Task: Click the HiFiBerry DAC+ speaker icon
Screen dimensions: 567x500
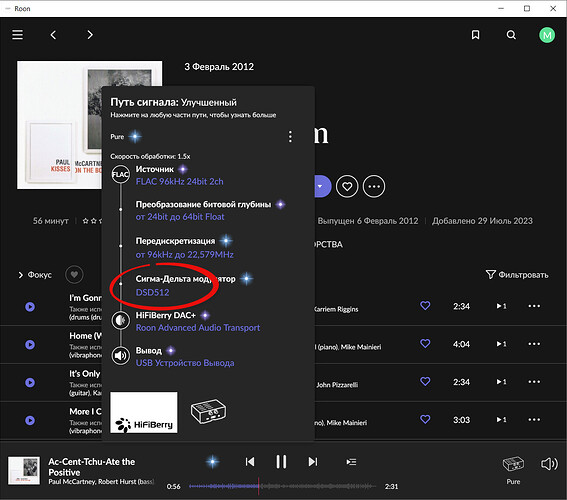Action: [x=120, y=320]
